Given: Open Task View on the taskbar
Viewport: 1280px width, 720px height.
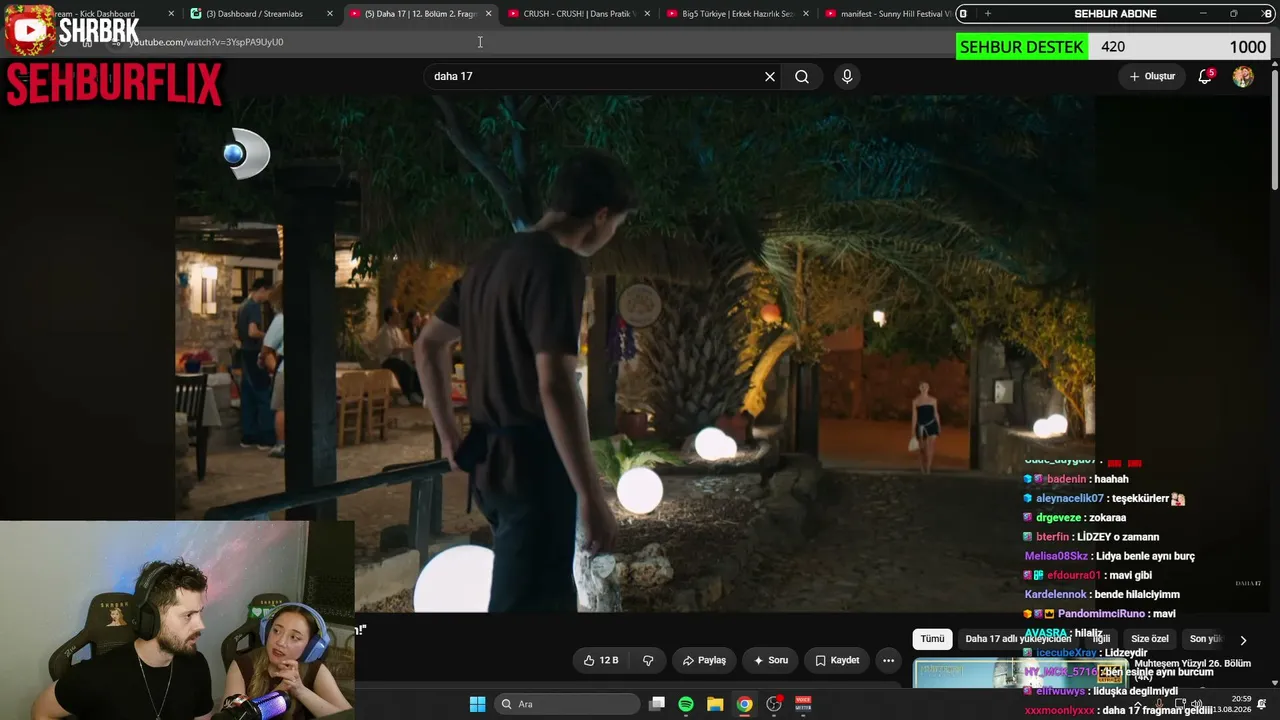Looking at the screenshot, I should (657, 704).
